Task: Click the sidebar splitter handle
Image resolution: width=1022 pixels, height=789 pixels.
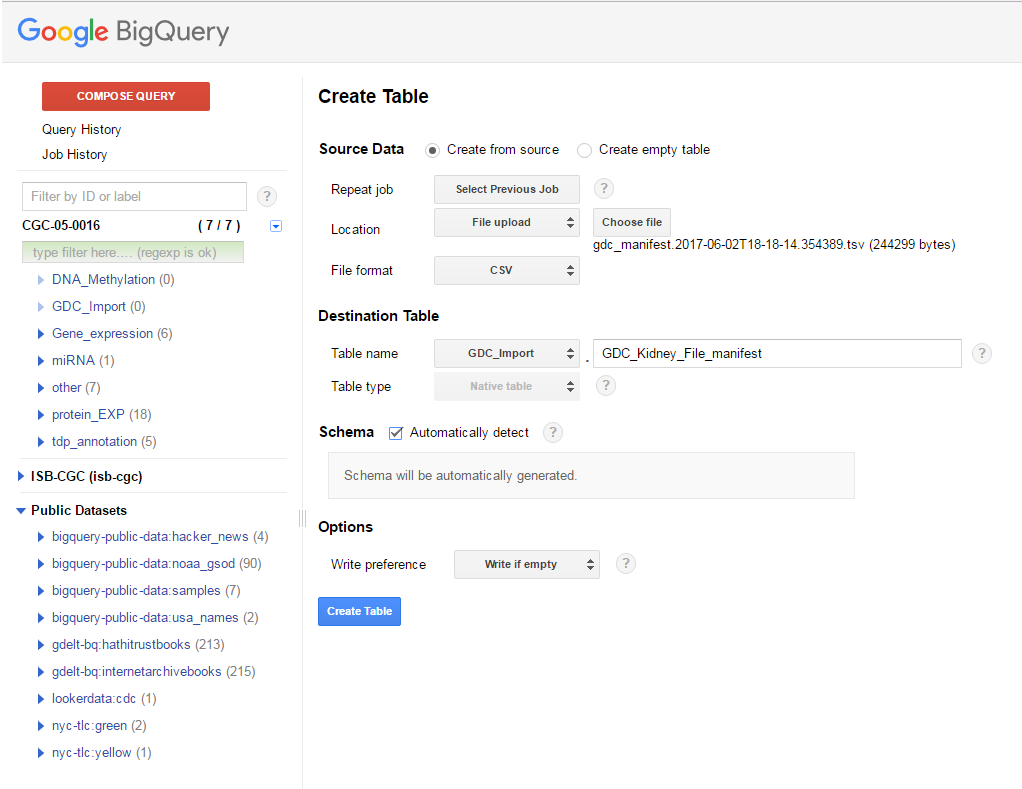Action: tap(302, 519)
